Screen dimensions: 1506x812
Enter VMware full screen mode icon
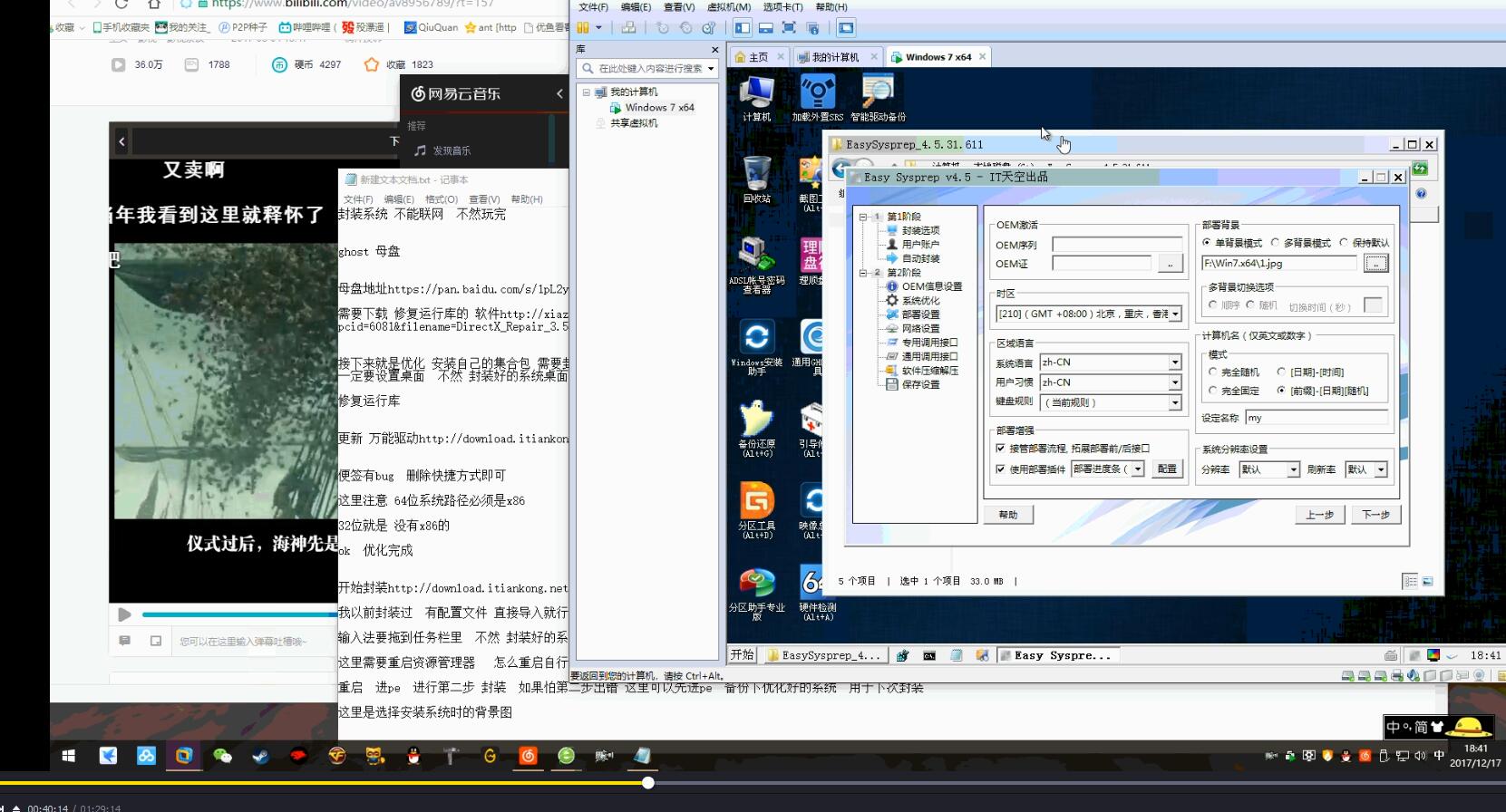(789, 28)
